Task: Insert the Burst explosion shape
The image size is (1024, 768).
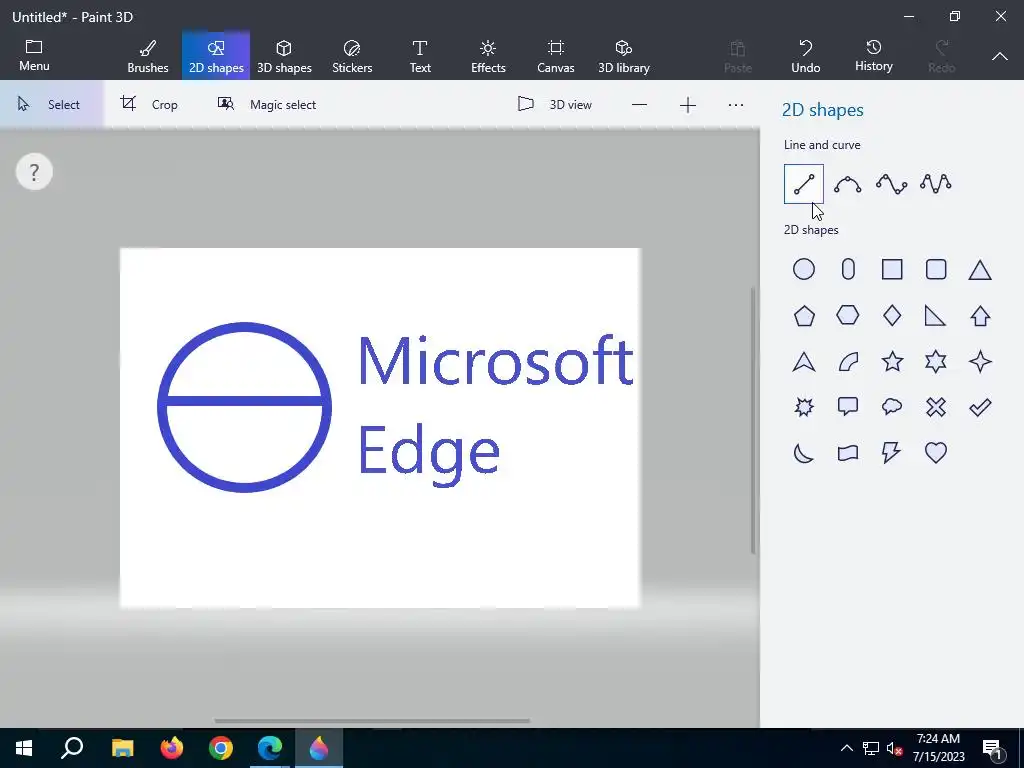Action: click(804, 407)
